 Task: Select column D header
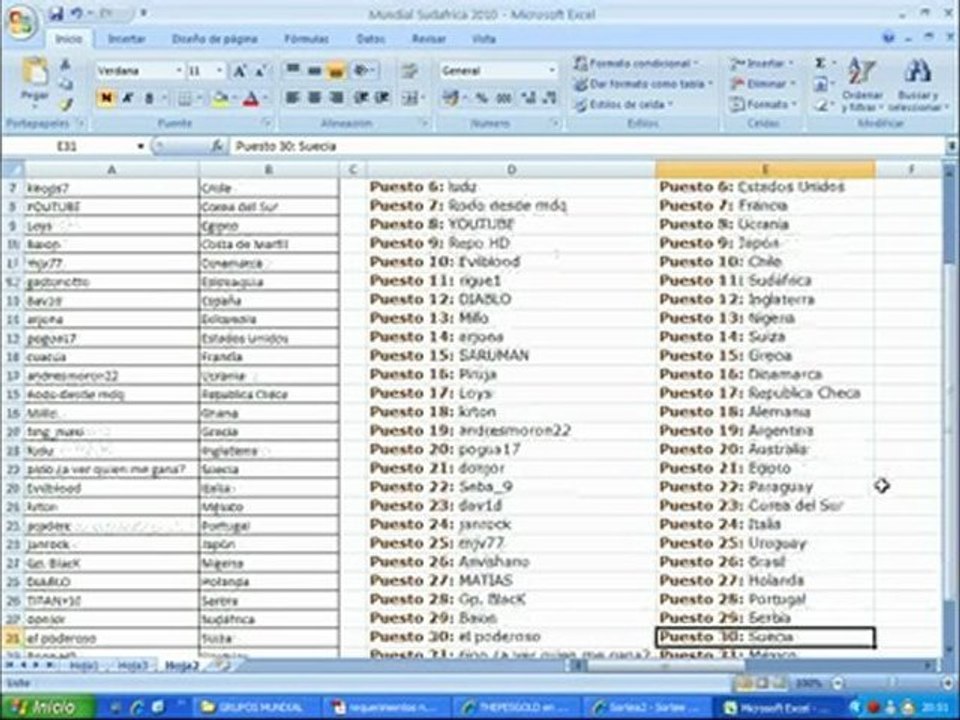511,170
